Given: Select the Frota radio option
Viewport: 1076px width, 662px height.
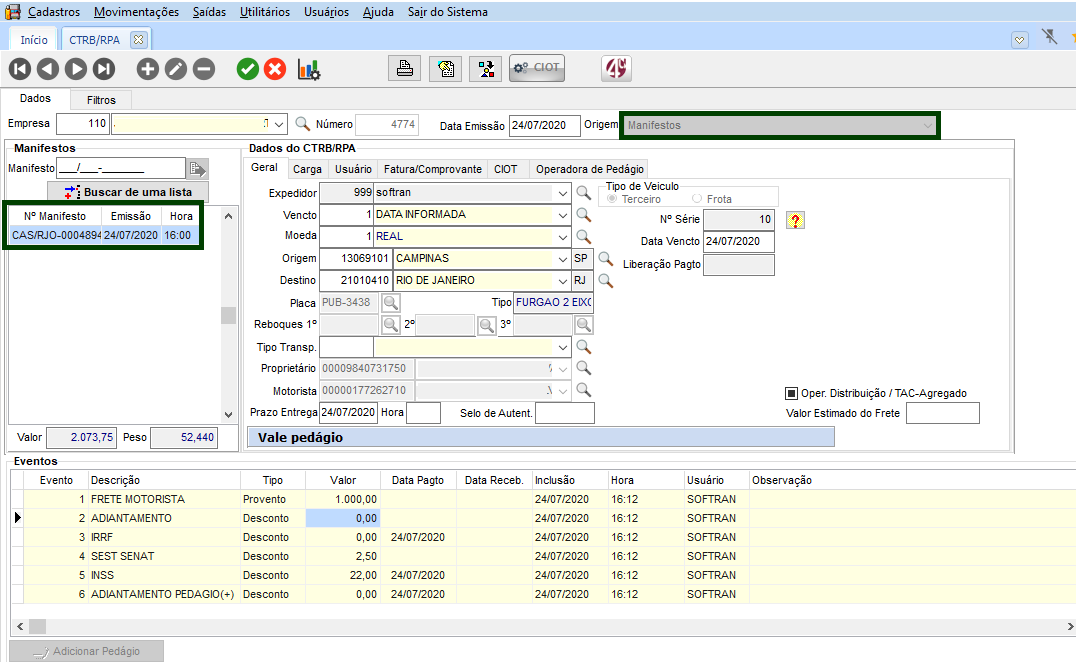Looking at the screenshot, I should pyautogui.click(x=696, y=199).
